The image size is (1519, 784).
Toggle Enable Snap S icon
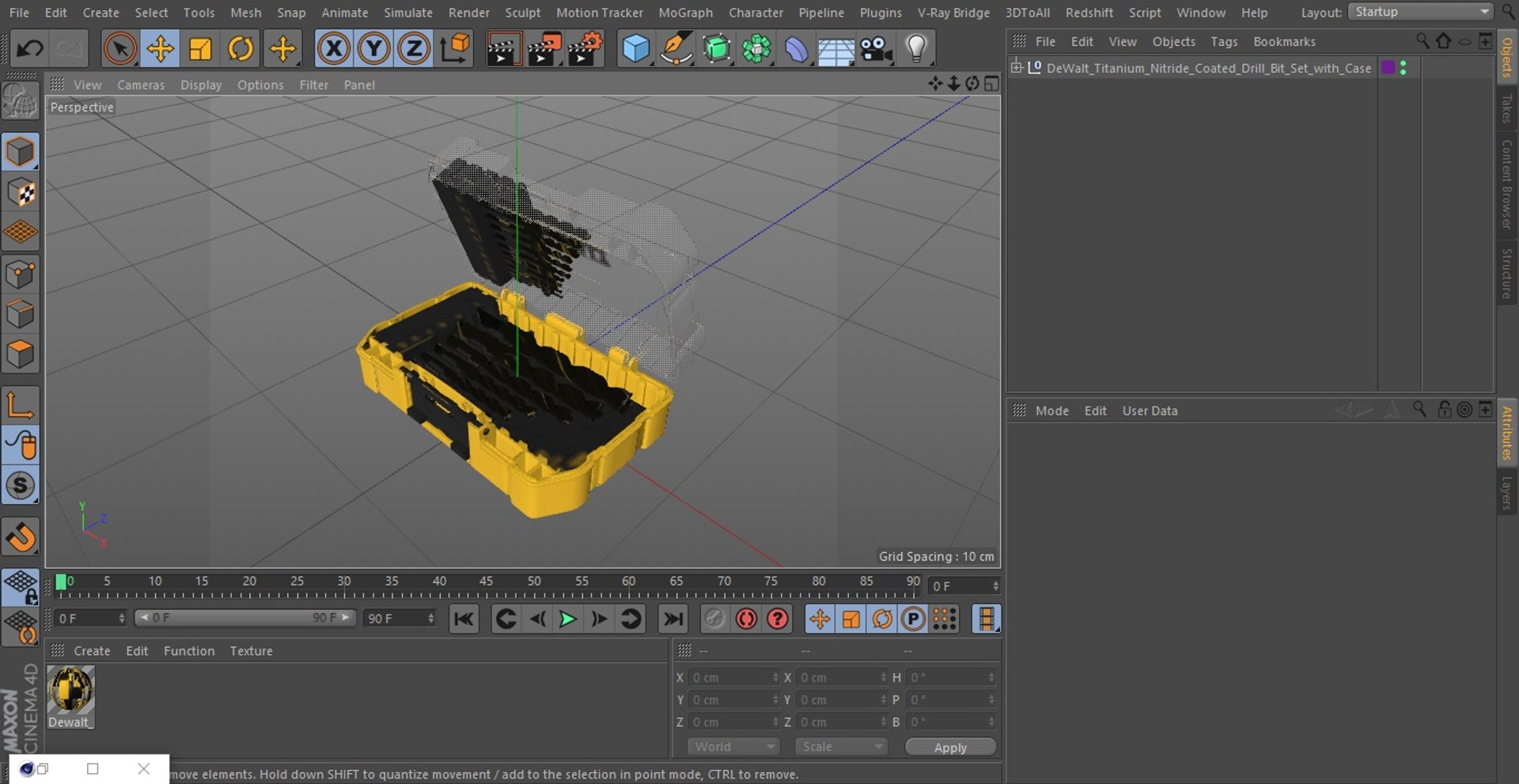coord(20,485)
